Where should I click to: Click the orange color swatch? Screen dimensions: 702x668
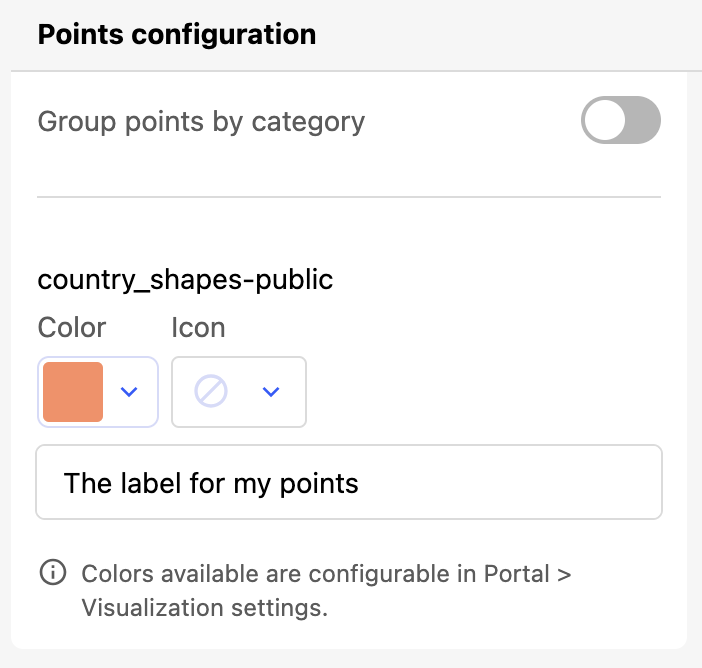73,392
